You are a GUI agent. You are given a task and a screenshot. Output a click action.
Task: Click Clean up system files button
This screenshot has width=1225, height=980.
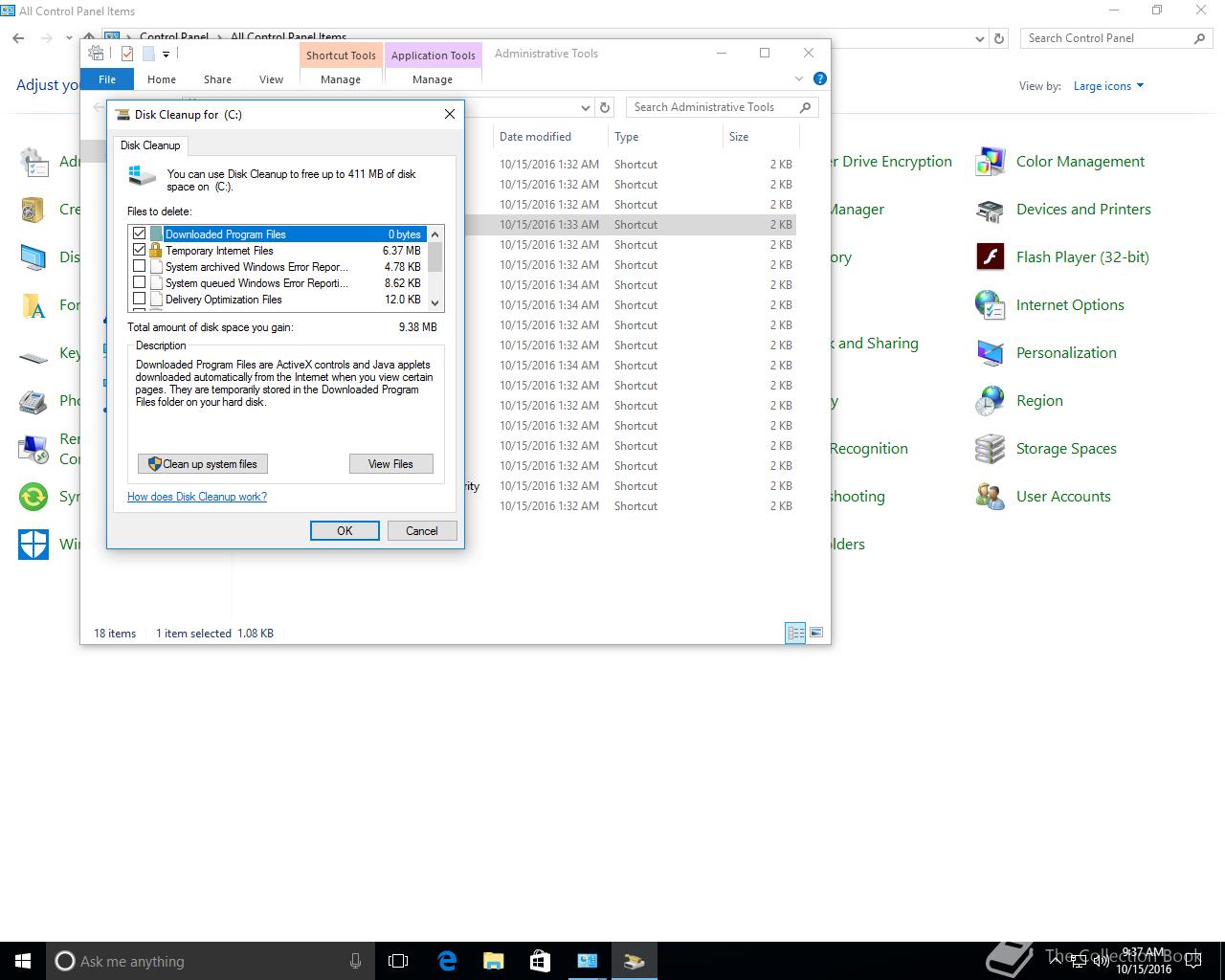coord(203,464)
